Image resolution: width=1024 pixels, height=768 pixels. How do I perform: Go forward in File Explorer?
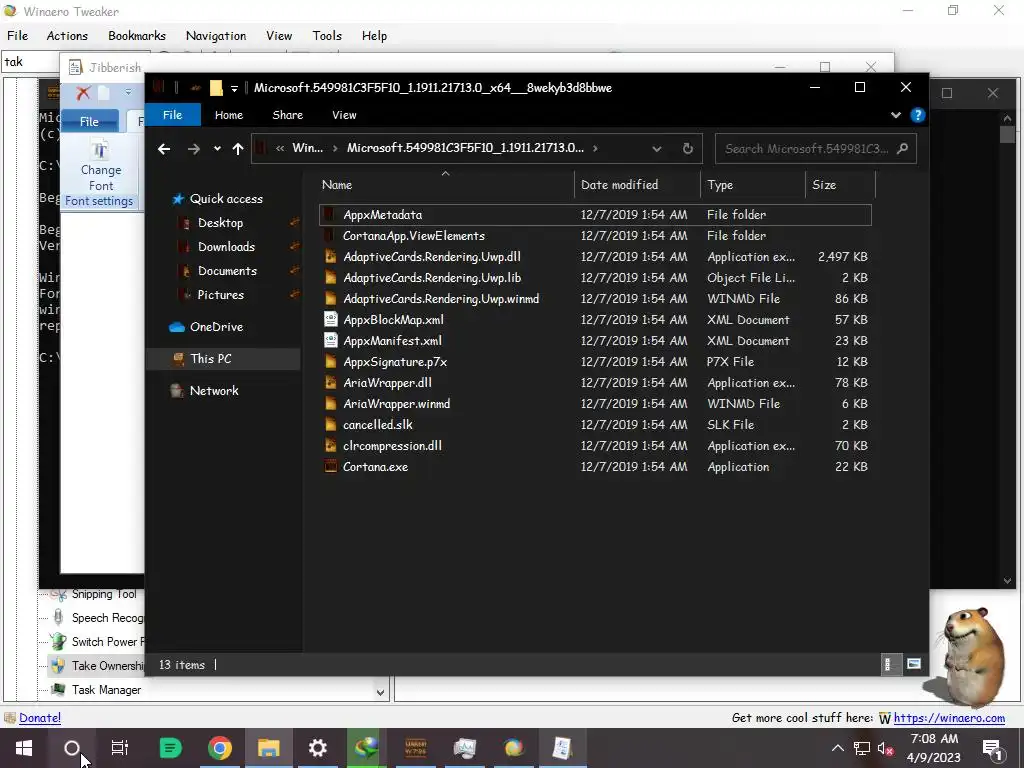pyautogui.click(x=193, y=149)
